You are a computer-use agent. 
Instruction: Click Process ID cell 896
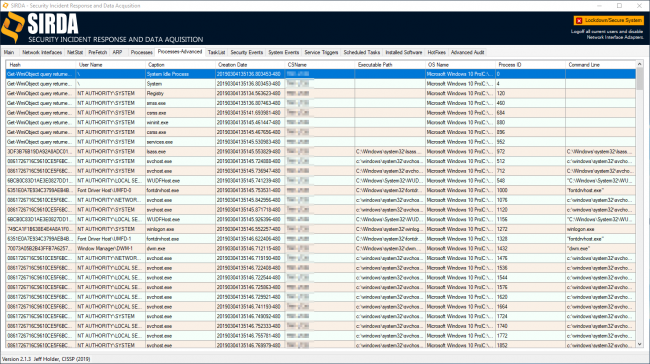tap(530, 132)
